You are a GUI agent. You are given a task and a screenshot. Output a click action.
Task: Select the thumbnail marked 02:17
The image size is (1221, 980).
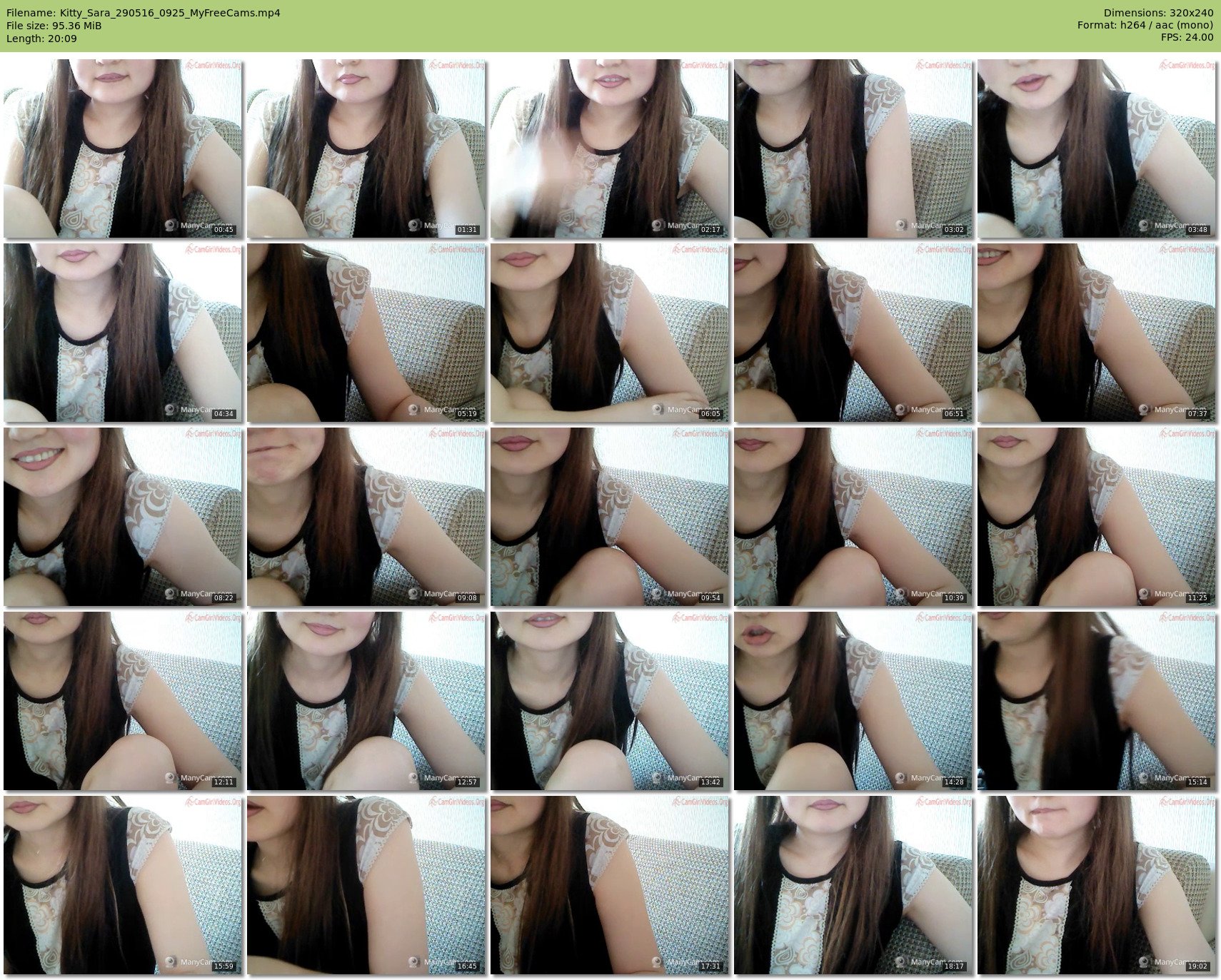609,148
